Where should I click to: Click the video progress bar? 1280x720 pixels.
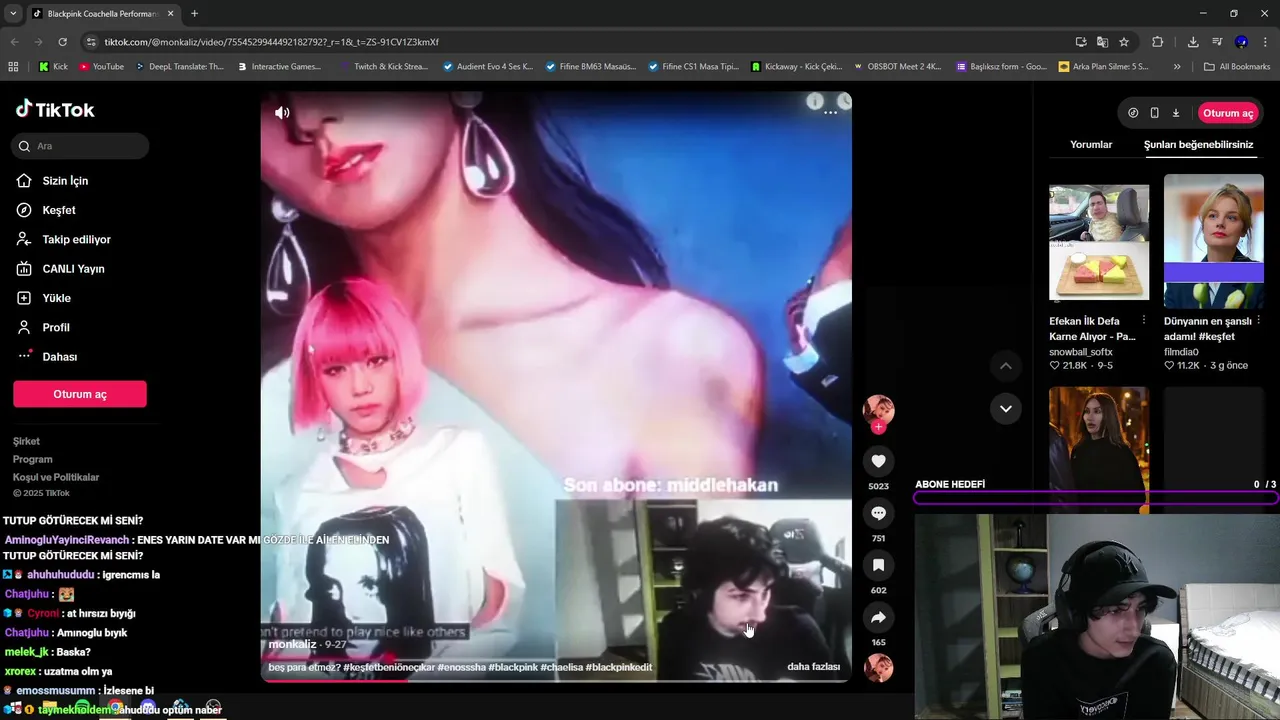[x=556, y=680]
